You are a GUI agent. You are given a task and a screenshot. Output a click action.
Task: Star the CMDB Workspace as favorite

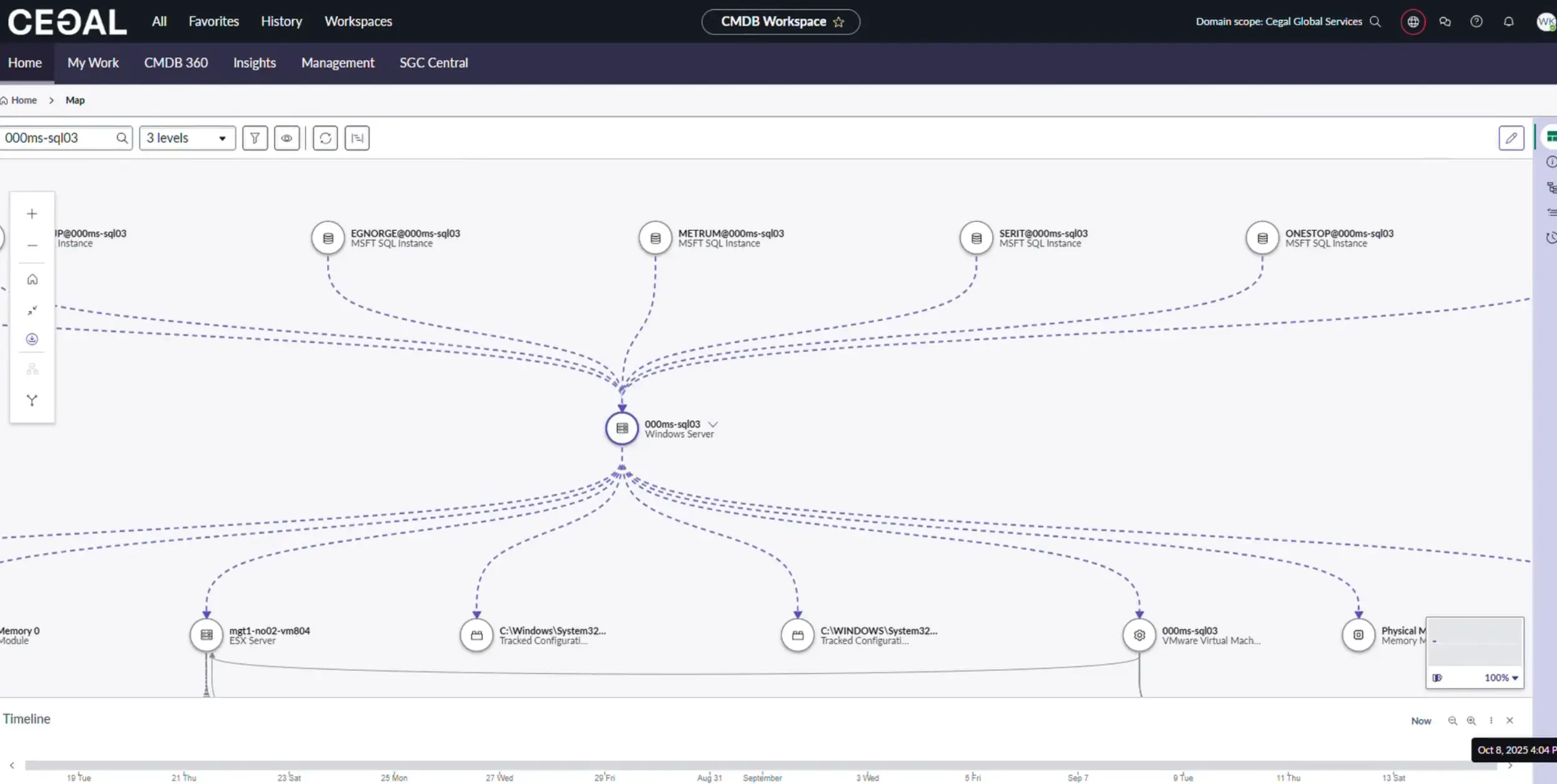[838, 22]
